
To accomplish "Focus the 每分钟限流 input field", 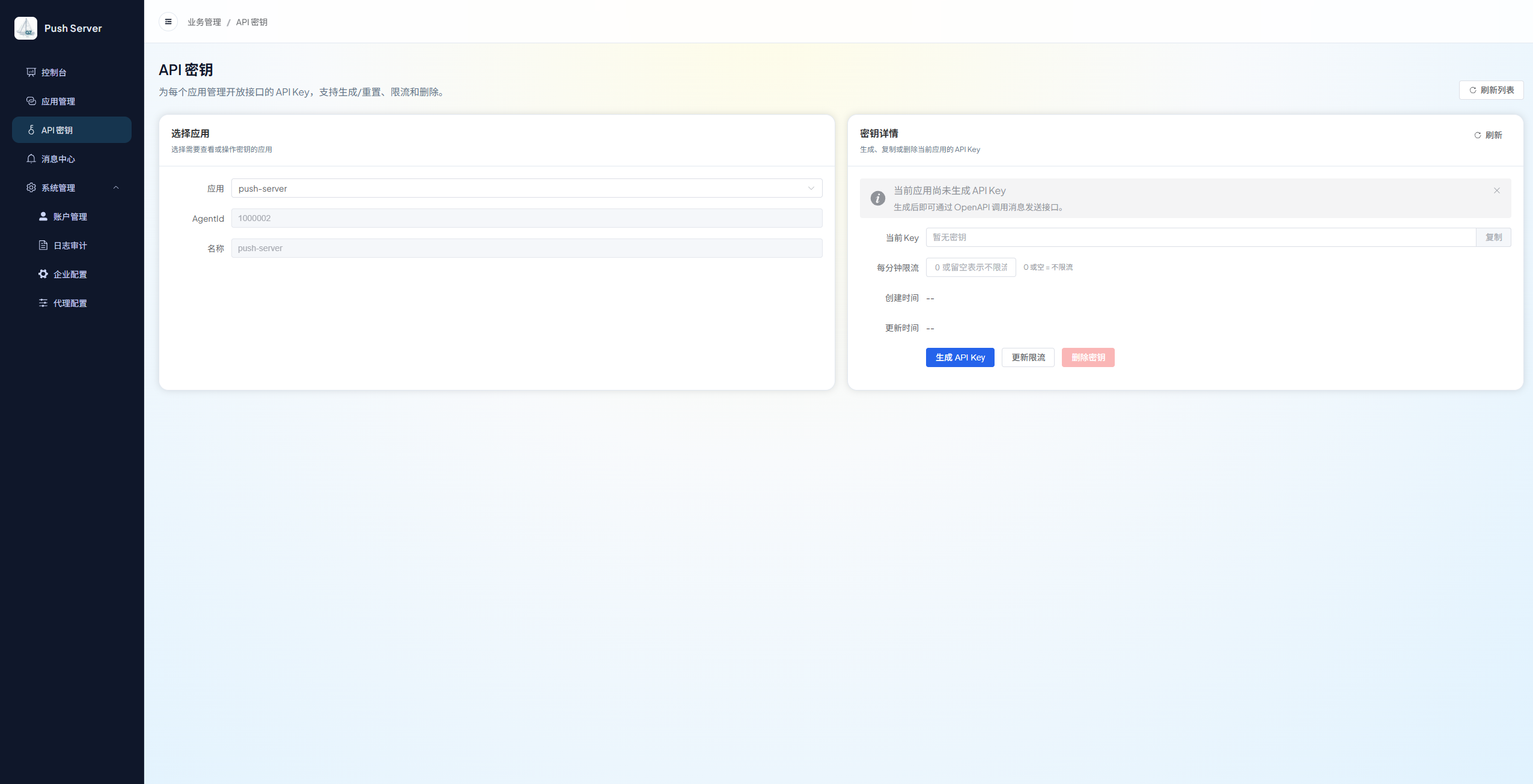I will [x=971, y=267].
